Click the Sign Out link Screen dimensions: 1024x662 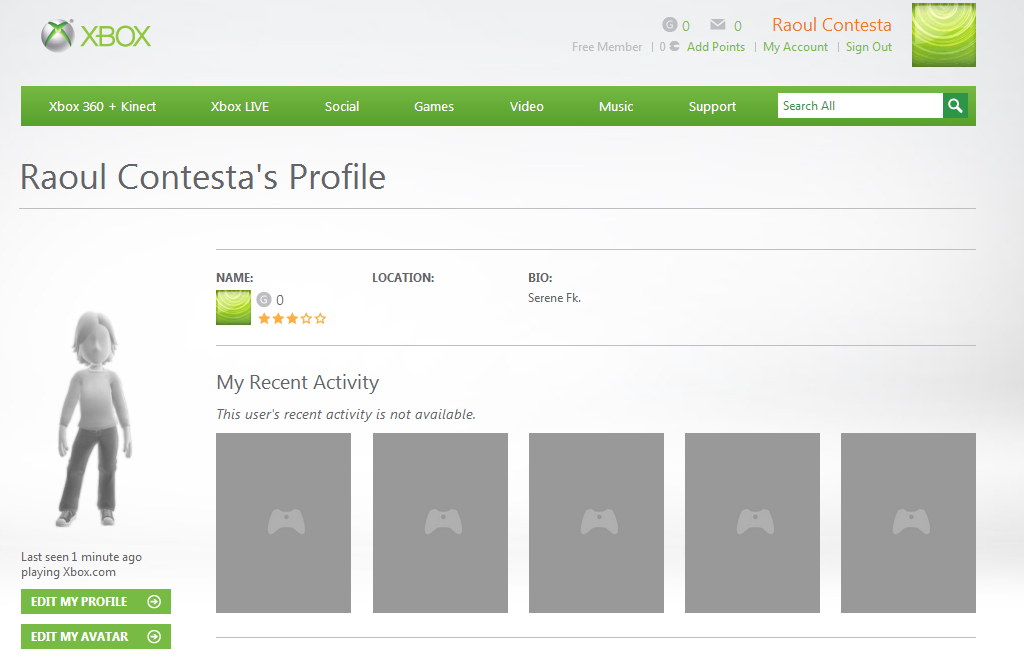point(869,47)
